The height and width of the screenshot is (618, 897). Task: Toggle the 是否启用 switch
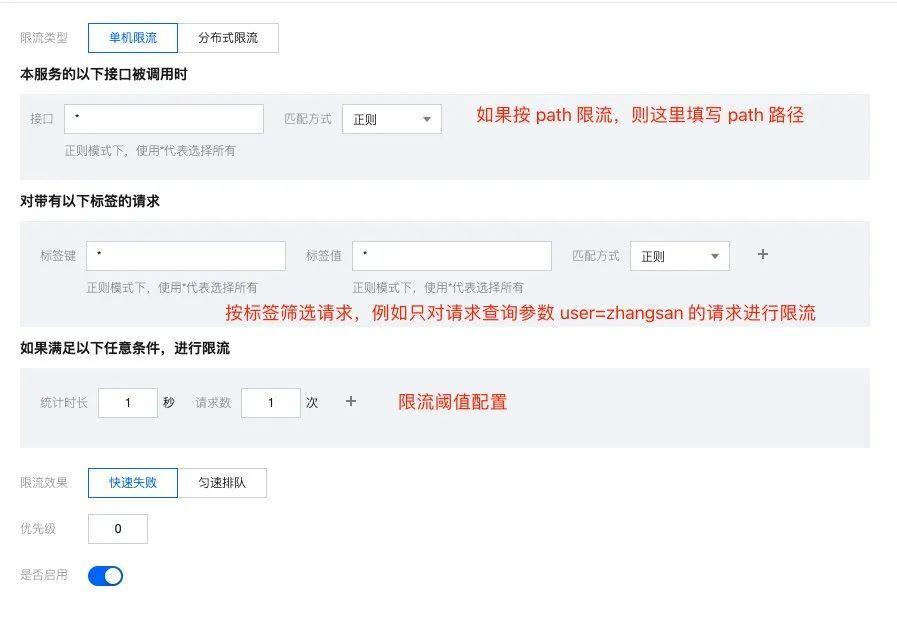[105, 576]
